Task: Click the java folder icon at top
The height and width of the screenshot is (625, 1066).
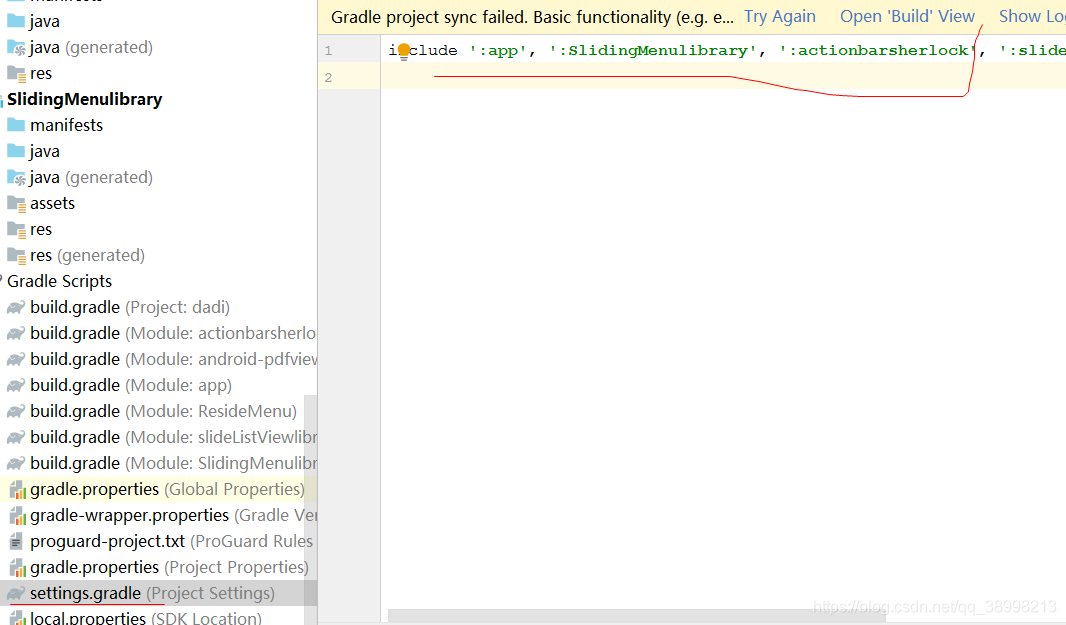Action: tap(16, 21)
